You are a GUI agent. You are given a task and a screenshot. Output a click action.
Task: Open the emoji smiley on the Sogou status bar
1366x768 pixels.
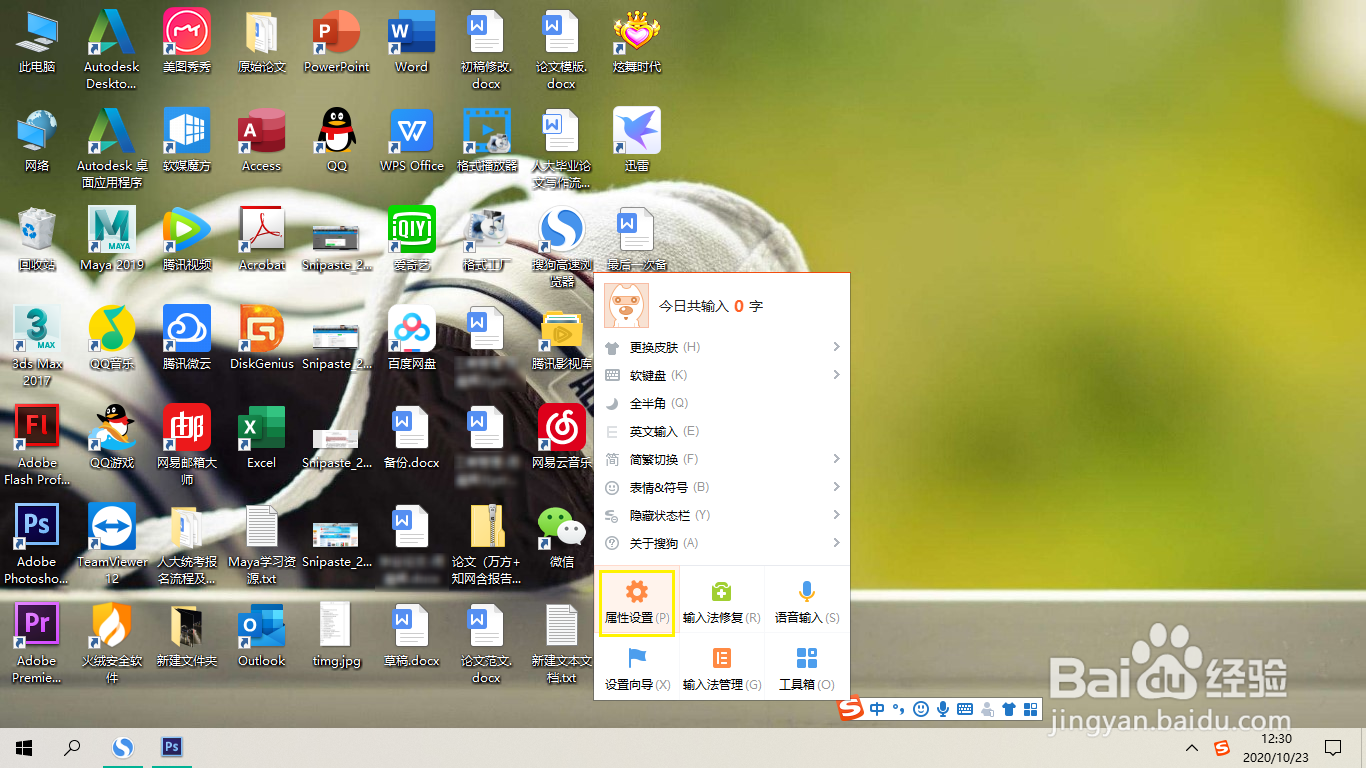(x=920, y=709)
